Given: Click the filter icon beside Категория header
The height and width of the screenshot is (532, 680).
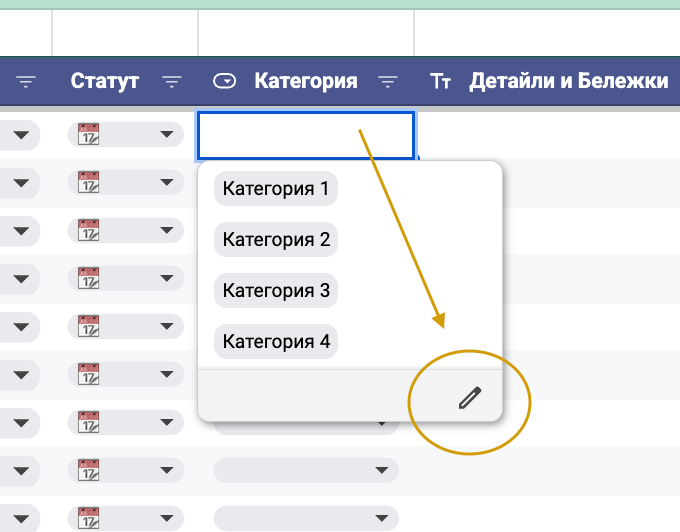Looking at the screenshot, I should pyautogui.click(x=388, y=82).
